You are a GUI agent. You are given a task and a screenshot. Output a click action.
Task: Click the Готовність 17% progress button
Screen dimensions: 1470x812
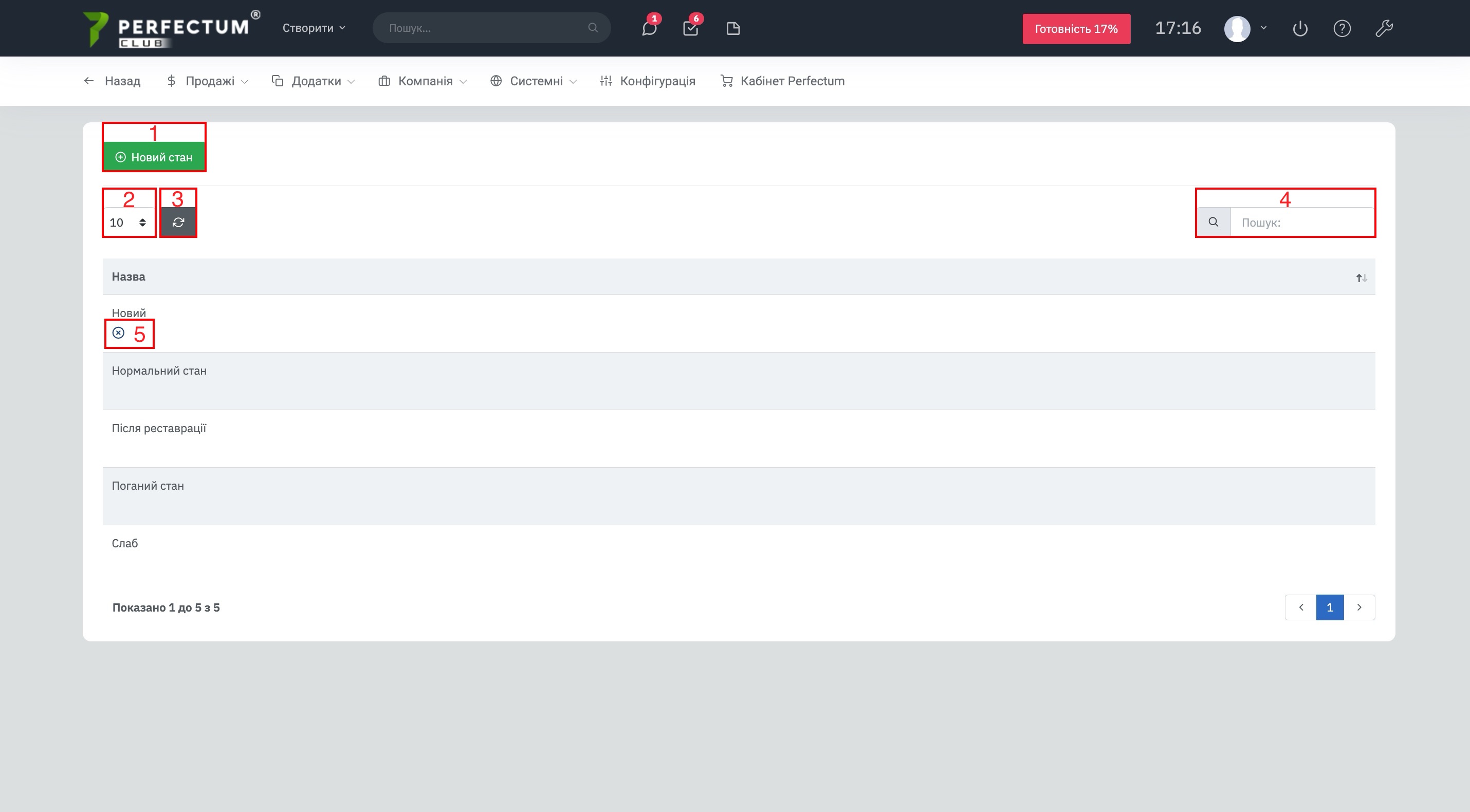pos(1076,29)
